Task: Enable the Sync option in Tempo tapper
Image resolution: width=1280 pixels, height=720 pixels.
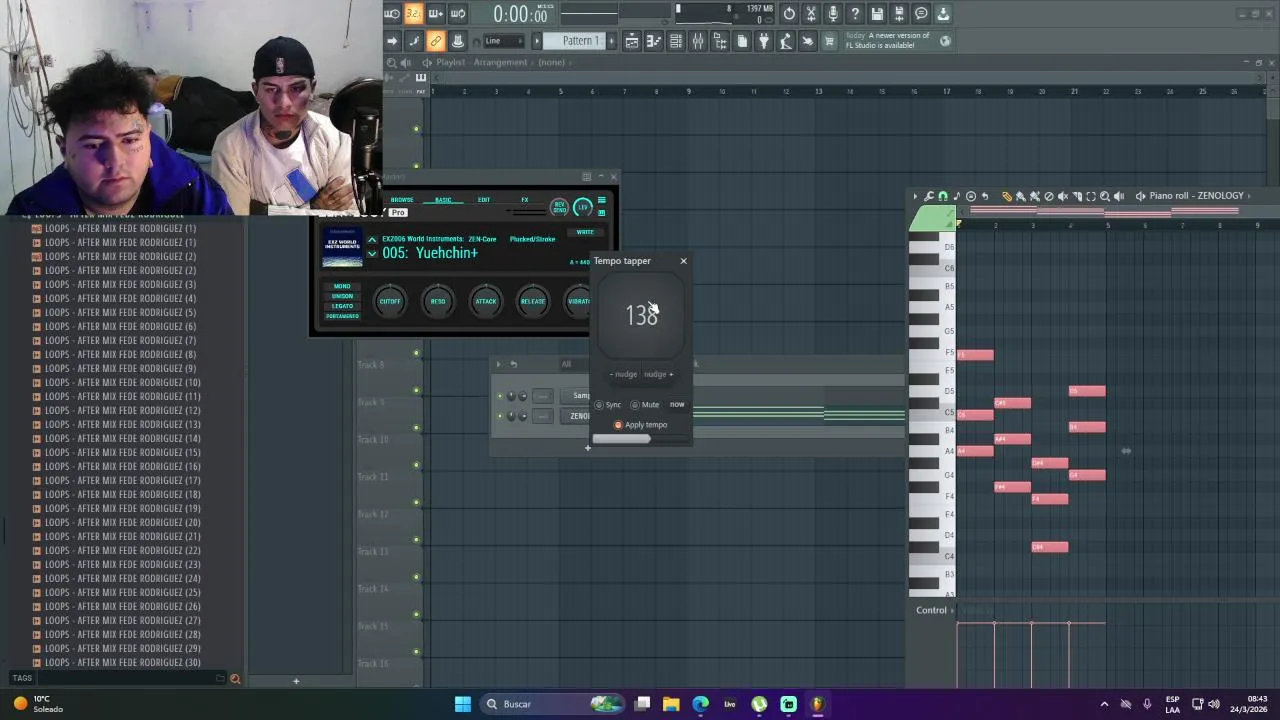Action: (608, 405)
